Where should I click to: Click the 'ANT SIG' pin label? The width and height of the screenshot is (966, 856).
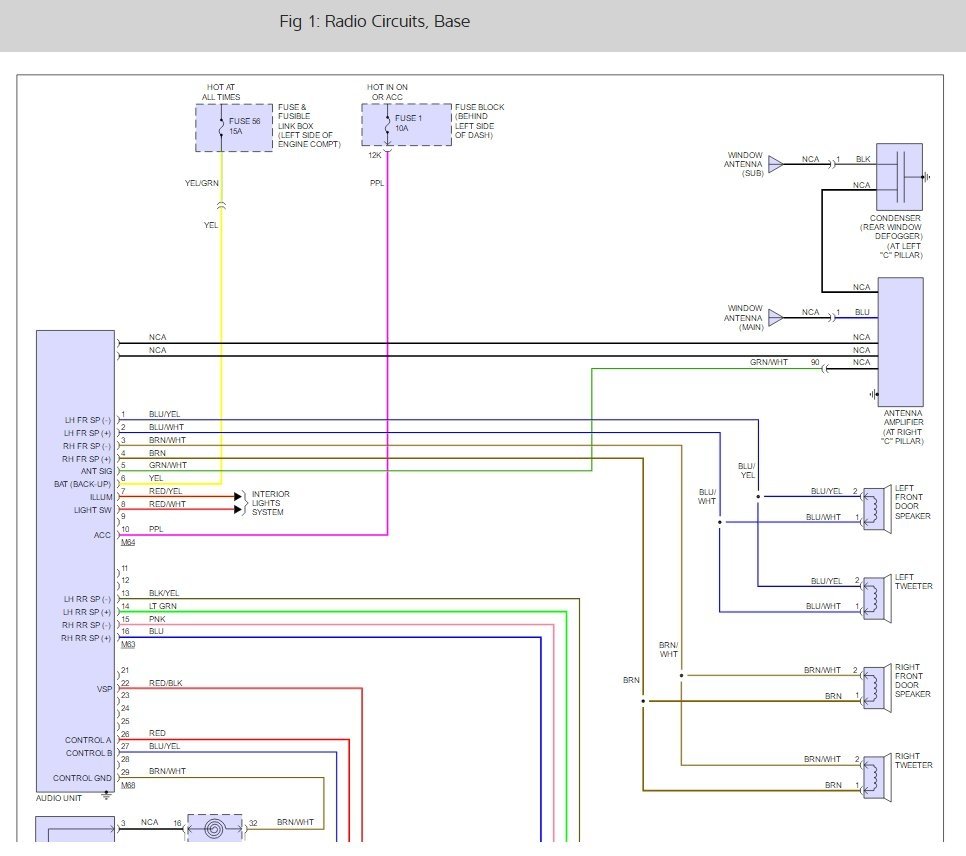(x=97, y=471)
